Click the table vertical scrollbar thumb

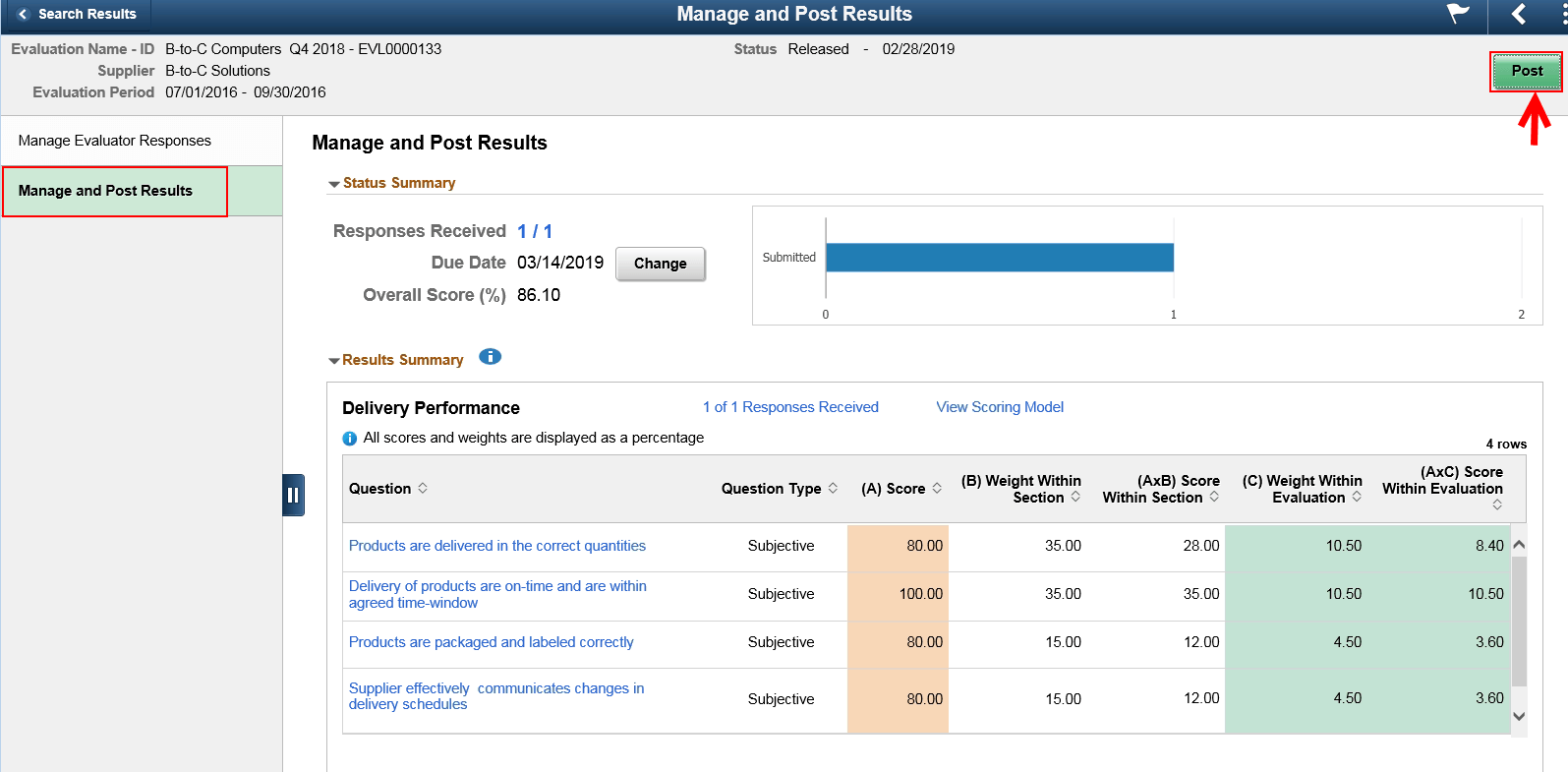1519,622
